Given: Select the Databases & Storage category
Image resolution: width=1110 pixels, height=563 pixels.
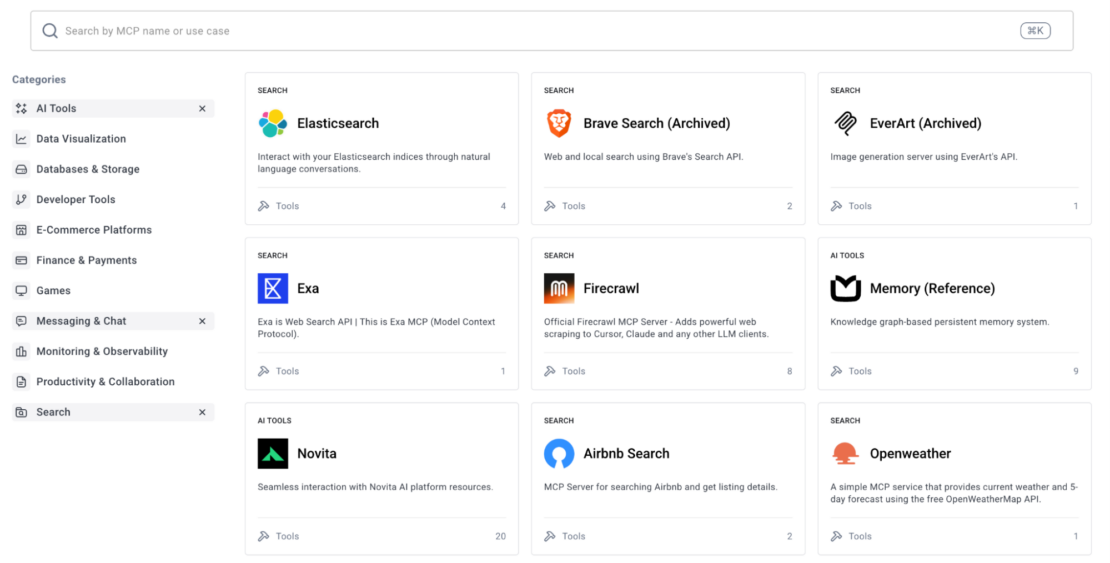Looking at the screenshot, I should point(88,169).
